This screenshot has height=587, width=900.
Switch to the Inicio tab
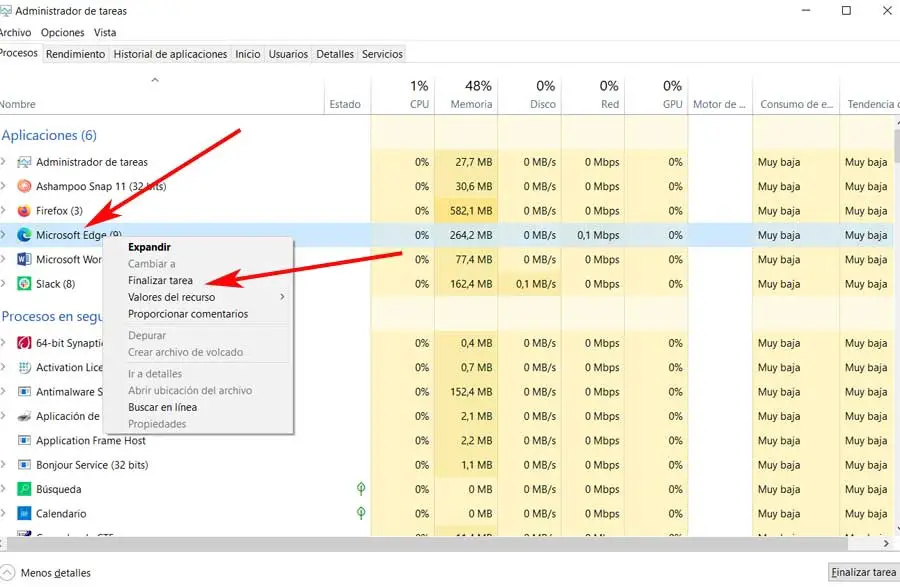pos(247,54)
